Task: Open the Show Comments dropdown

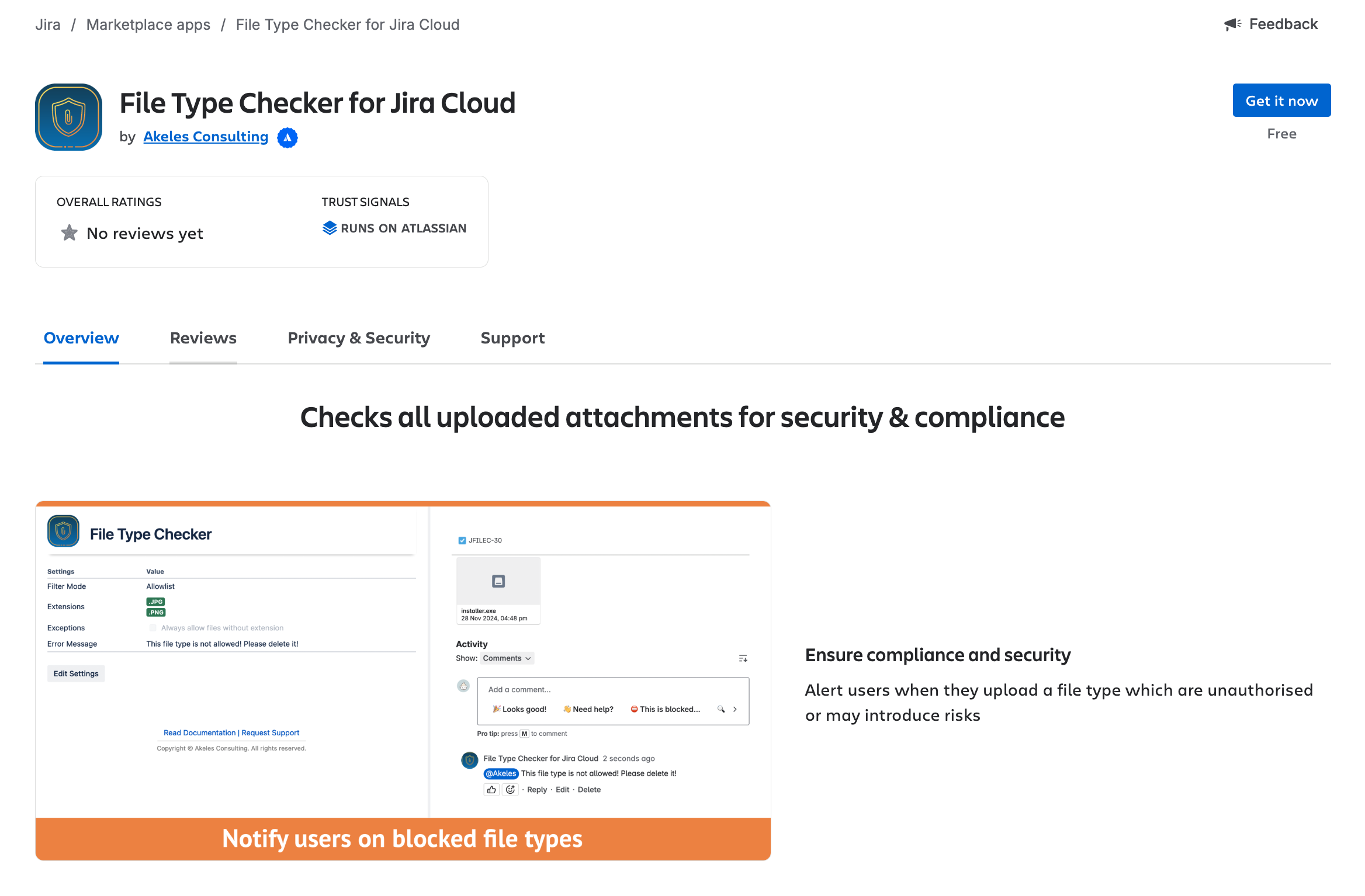Action: pos(506,658)
